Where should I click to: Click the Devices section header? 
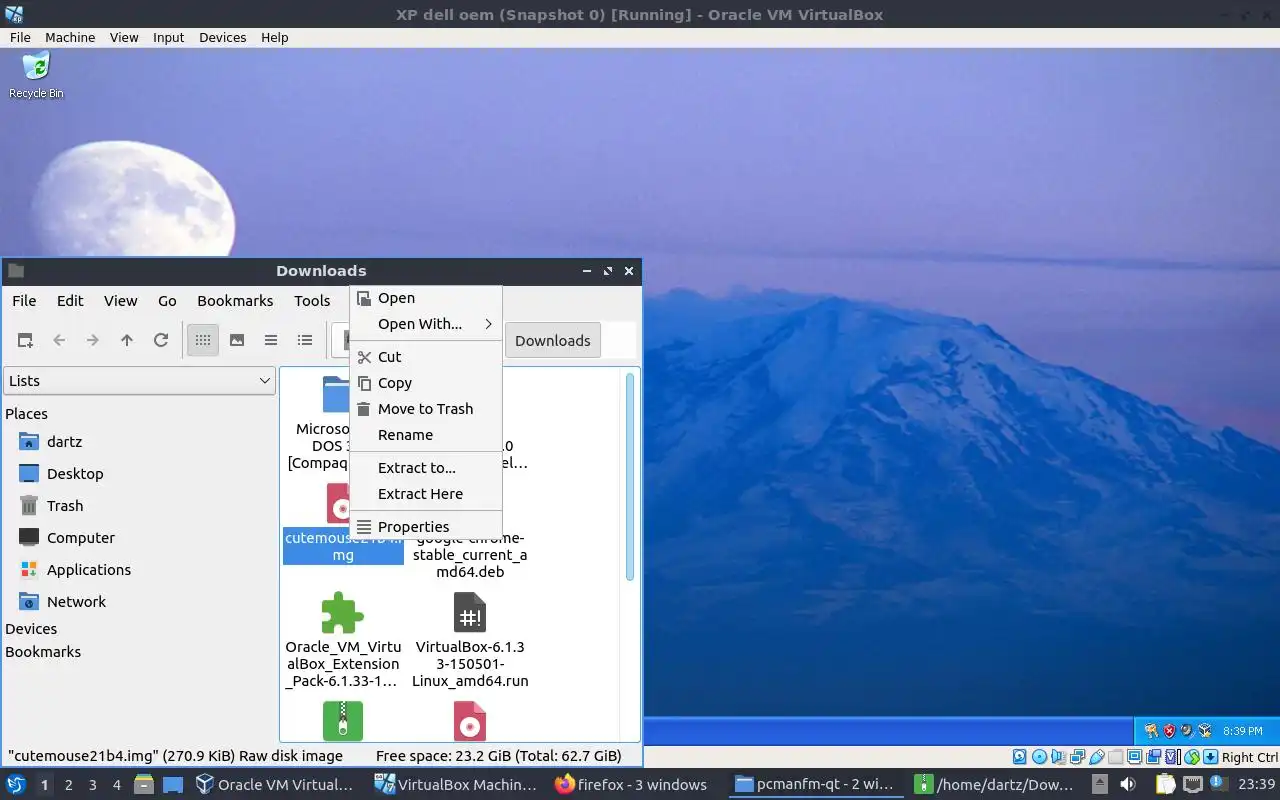(31, 629)
